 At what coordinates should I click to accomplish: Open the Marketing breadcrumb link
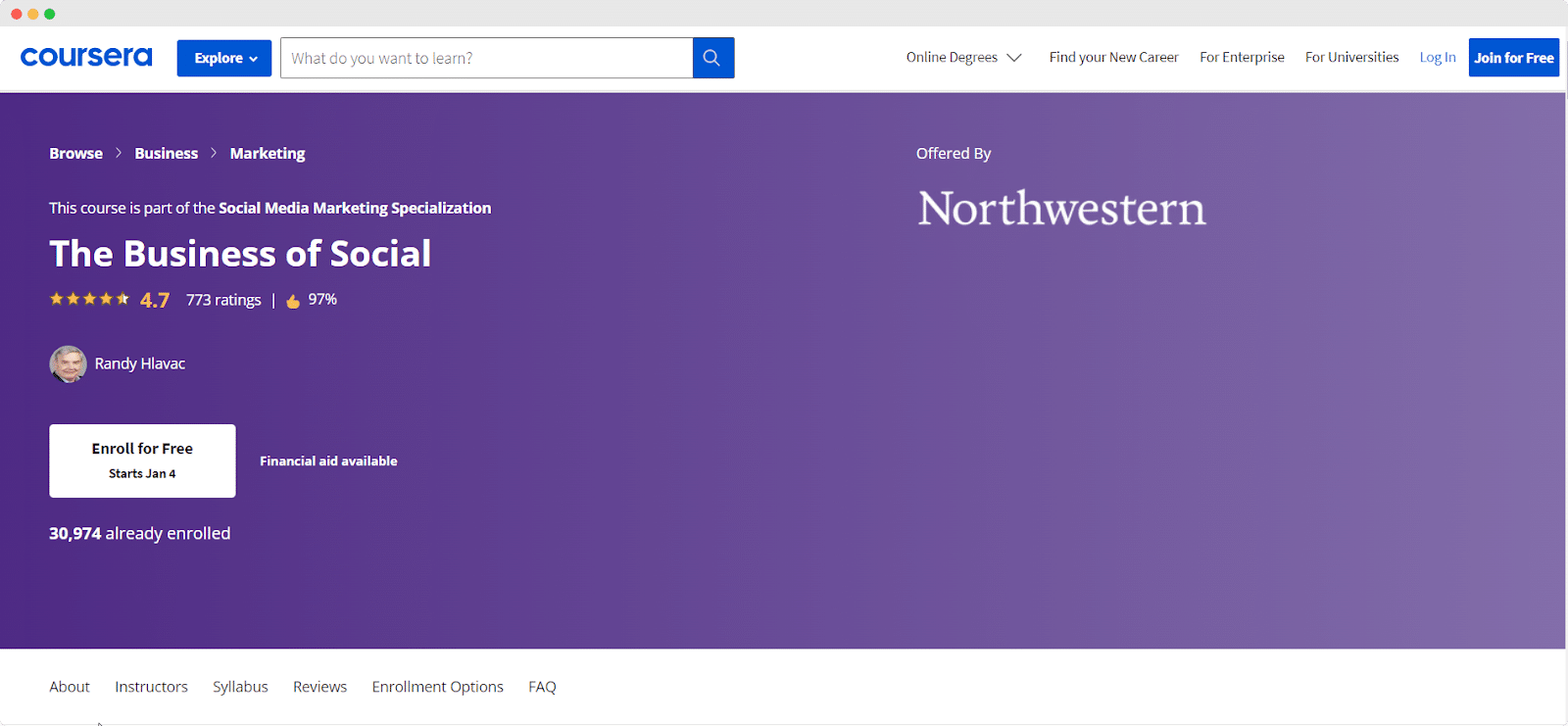[268, 153]
